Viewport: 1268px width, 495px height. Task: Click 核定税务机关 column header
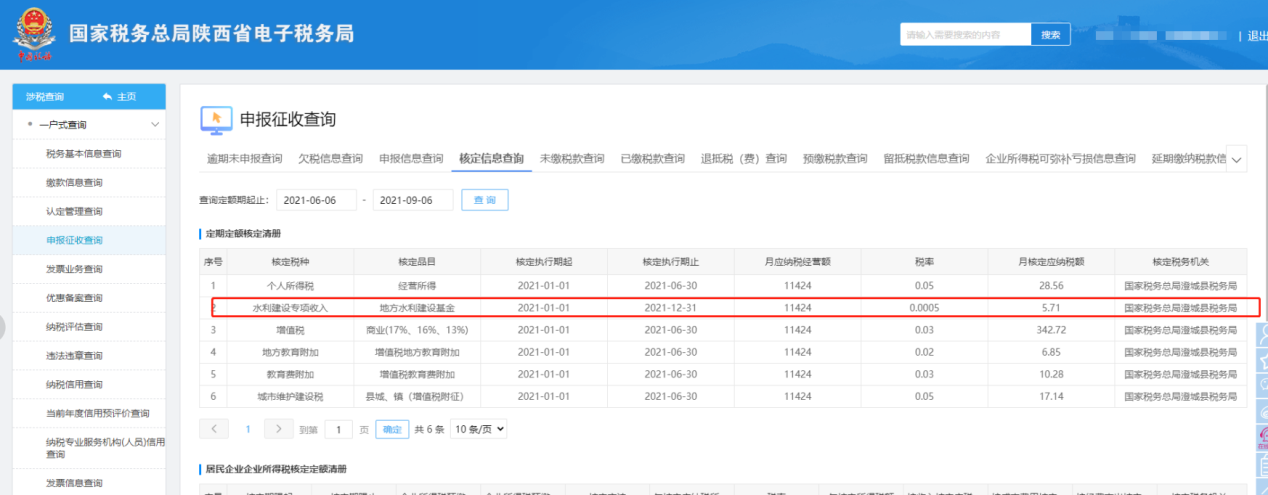(x=1180, y=262)
